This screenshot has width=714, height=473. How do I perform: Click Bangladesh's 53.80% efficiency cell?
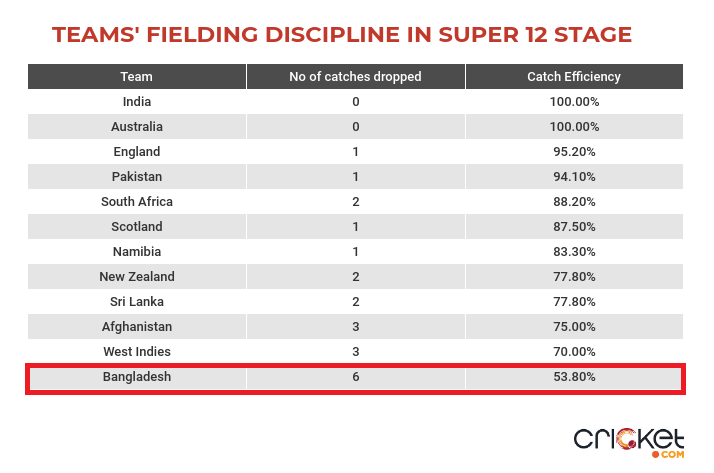click(x=574, y=377)
